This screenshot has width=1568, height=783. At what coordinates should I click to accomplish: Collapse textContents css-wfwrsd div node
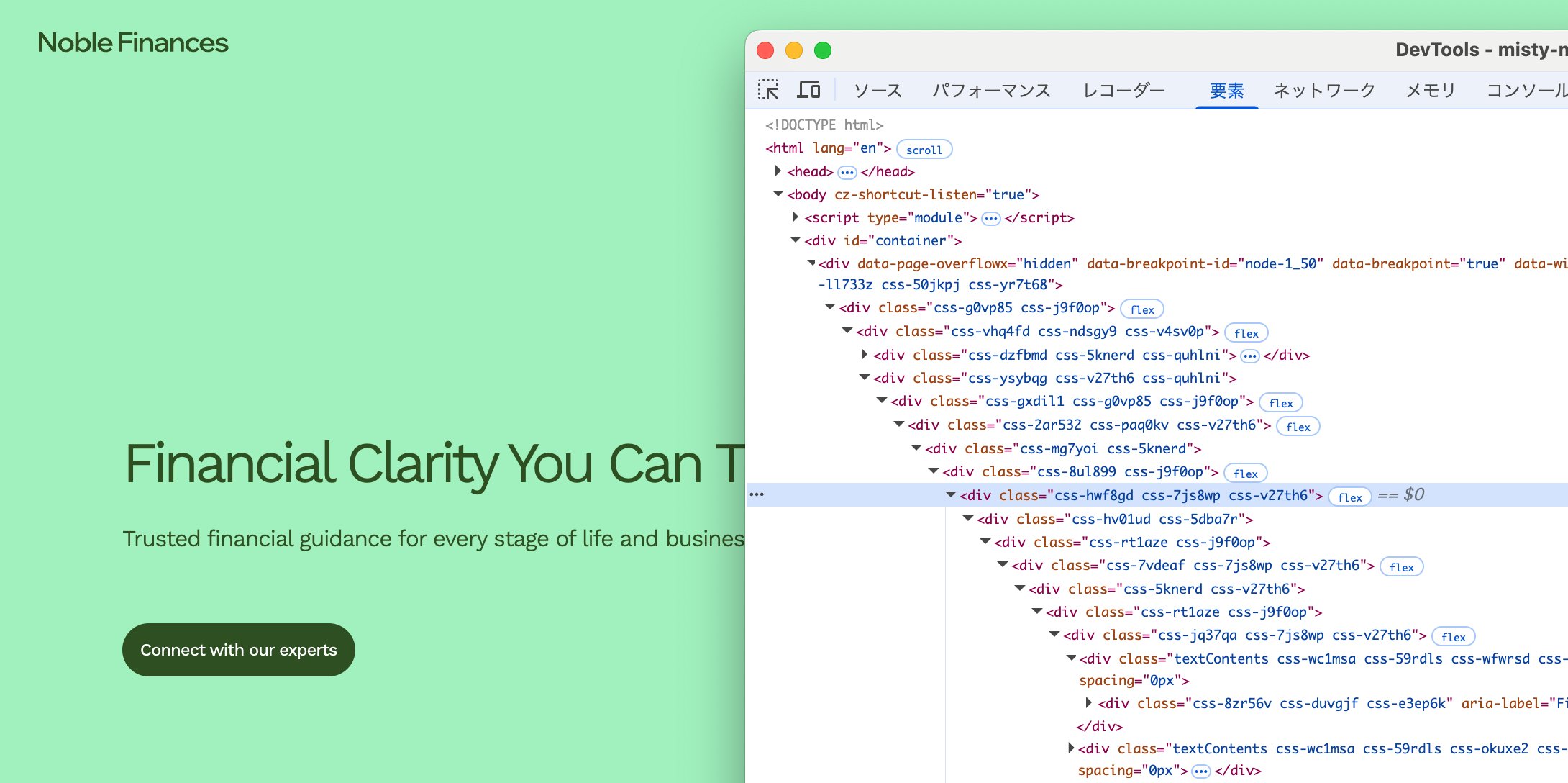point(1071,658)
